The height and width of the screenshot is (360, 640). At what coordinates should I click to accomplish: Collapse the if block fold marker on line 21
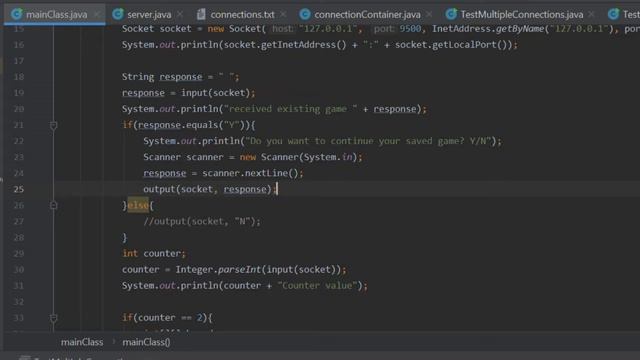pos(53,125)
